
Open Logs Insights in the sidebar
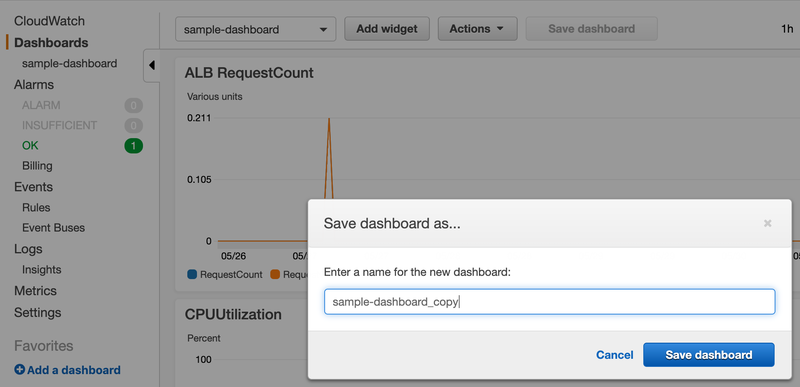pyautogui.click(x=41, y=270)
